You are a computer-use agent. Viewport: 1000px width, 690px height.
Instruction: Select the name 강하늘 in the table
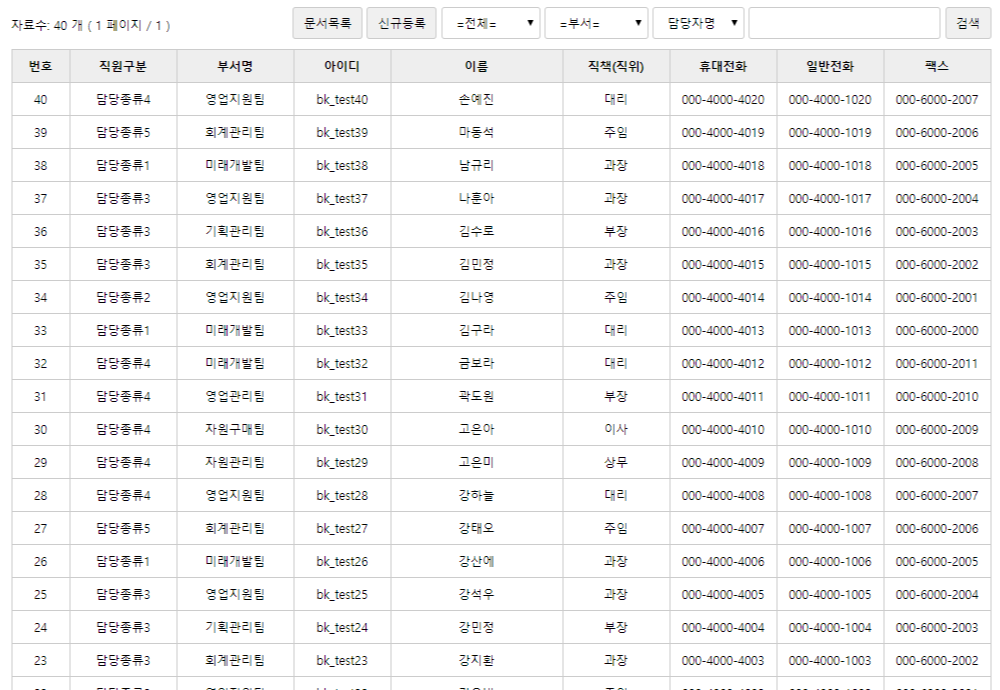(x=476, y=496)
